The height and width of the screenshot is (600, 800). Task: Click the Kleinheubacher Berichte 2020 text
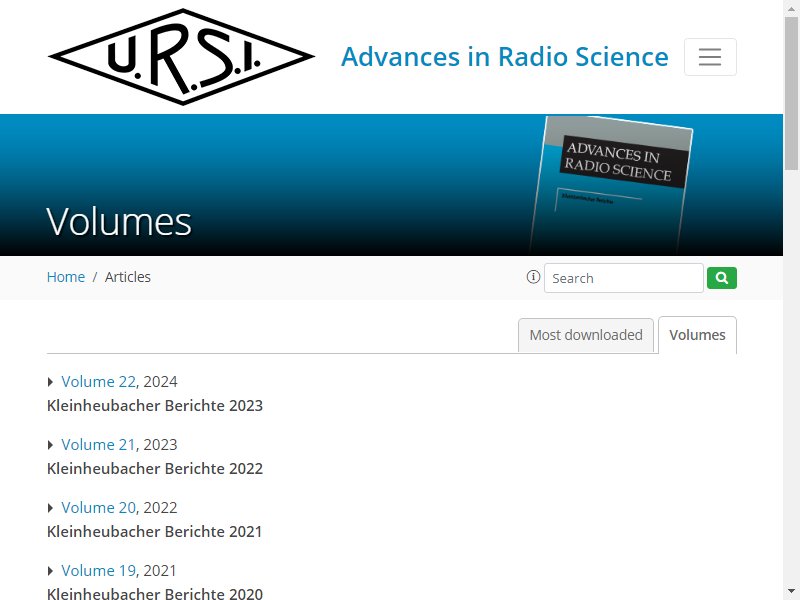point(155,593)
